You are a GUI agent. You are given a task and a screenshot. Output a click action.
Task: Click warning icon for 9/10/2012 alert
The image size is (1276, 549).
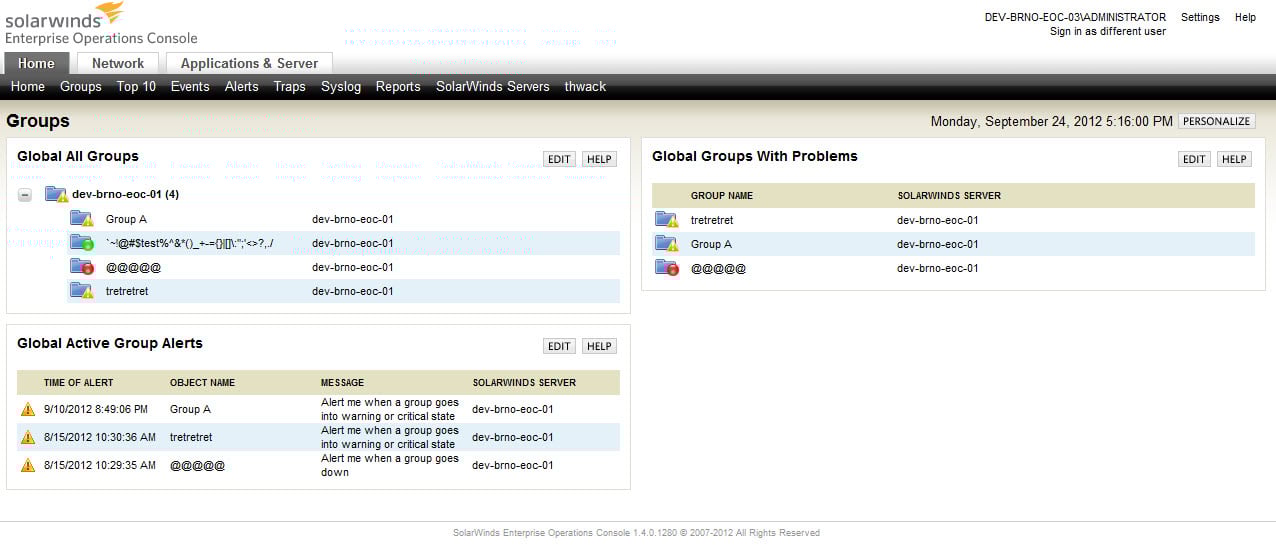tap(28, 409)
